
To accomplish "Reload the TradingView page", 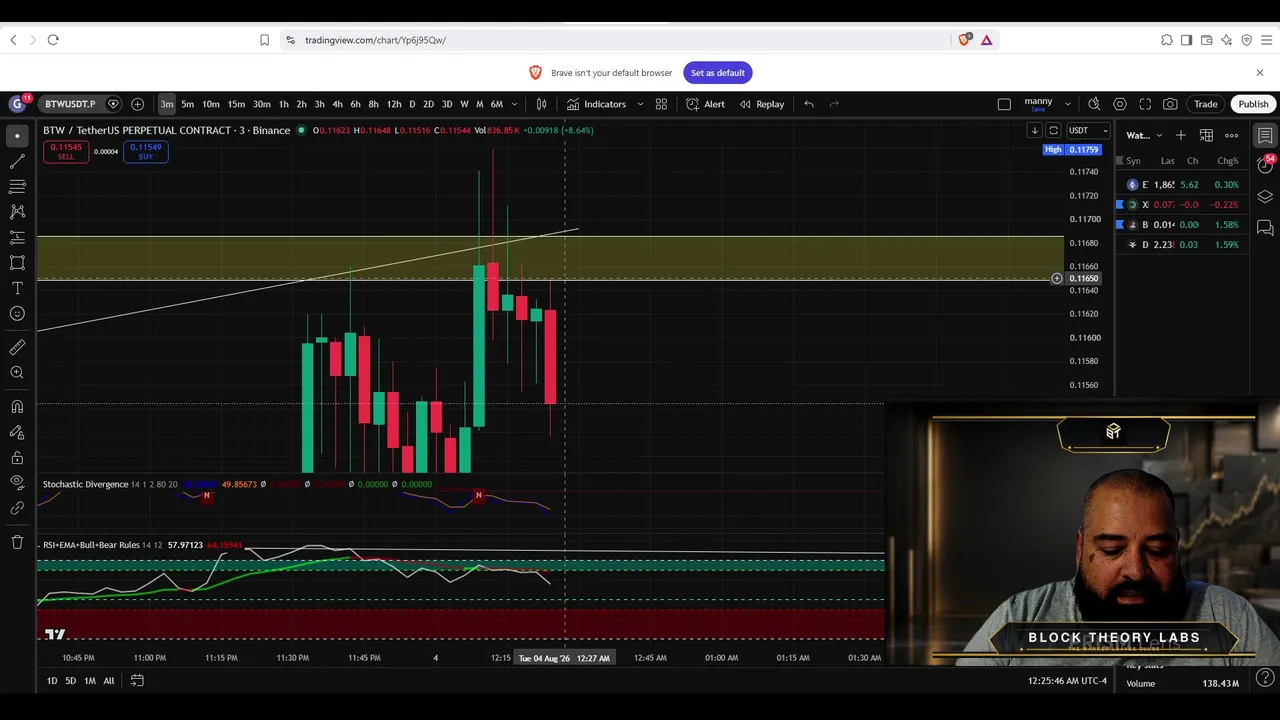I will [x=53, y=40].
